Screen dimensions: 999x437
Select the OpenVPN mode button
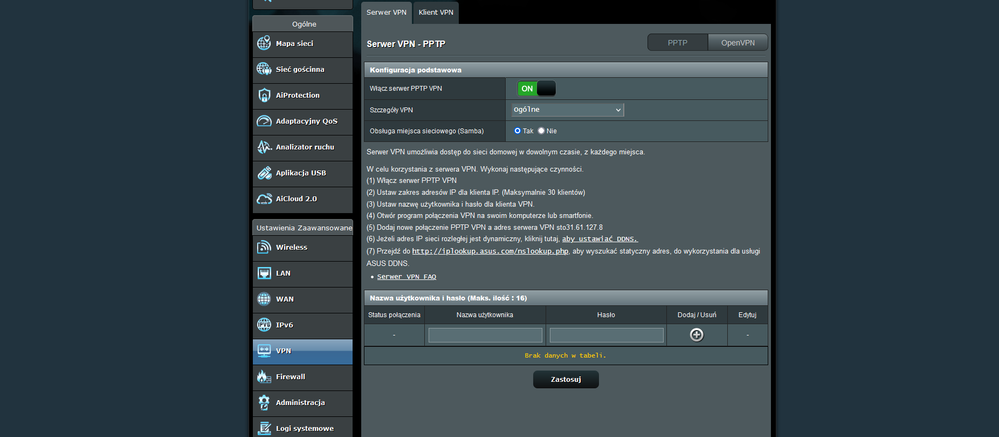(x=738, y=43)
